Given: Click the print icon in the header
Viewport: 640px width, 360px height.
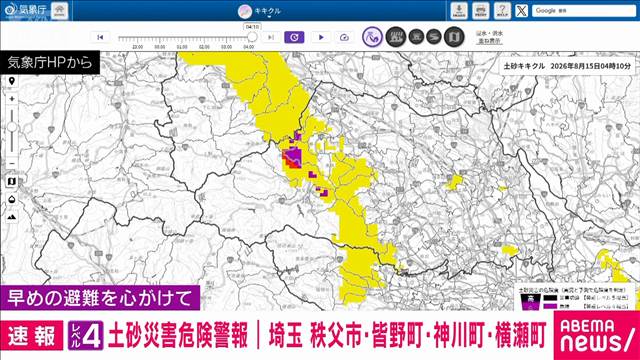Looking at the screenshot, I should pos(481,11).
